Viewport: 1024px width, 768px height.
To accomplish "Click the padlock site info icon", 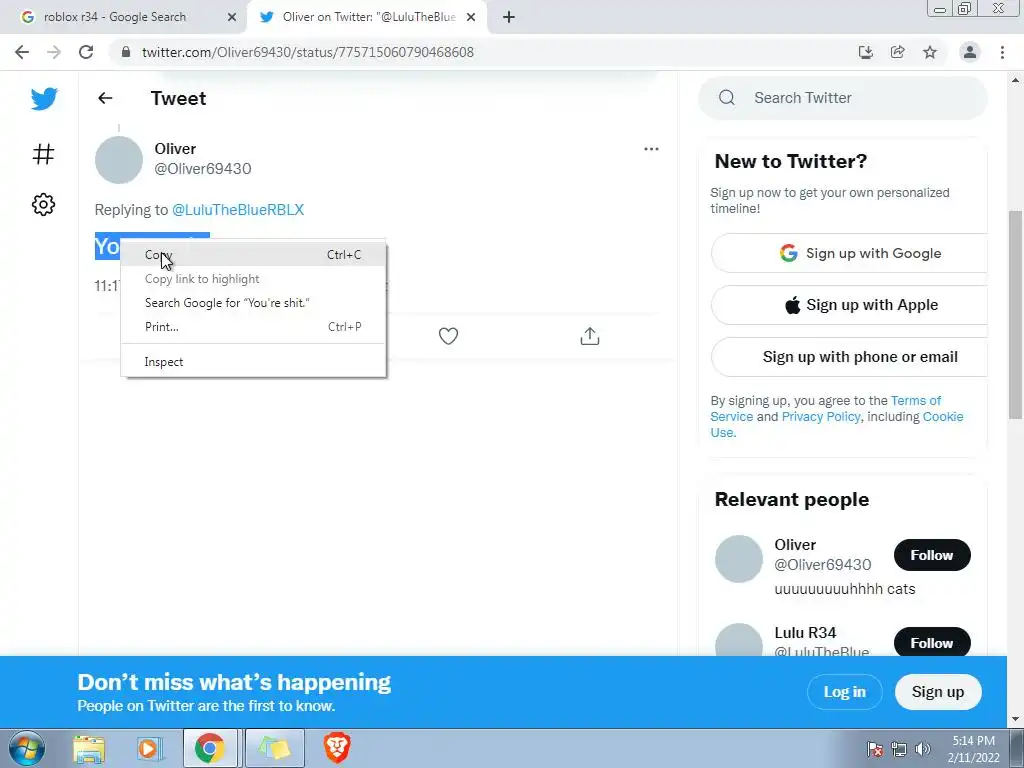I will pyautogui.click(x=126, y=52).
